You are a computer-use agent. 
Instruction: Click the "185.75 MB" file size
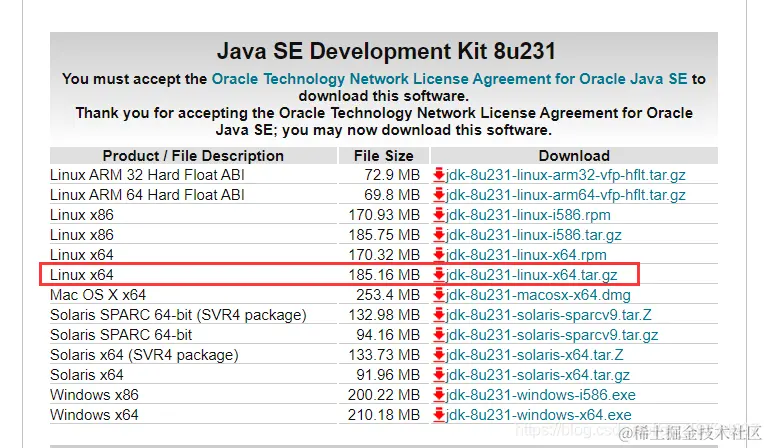pyautogui.click(x=384, y=235)
